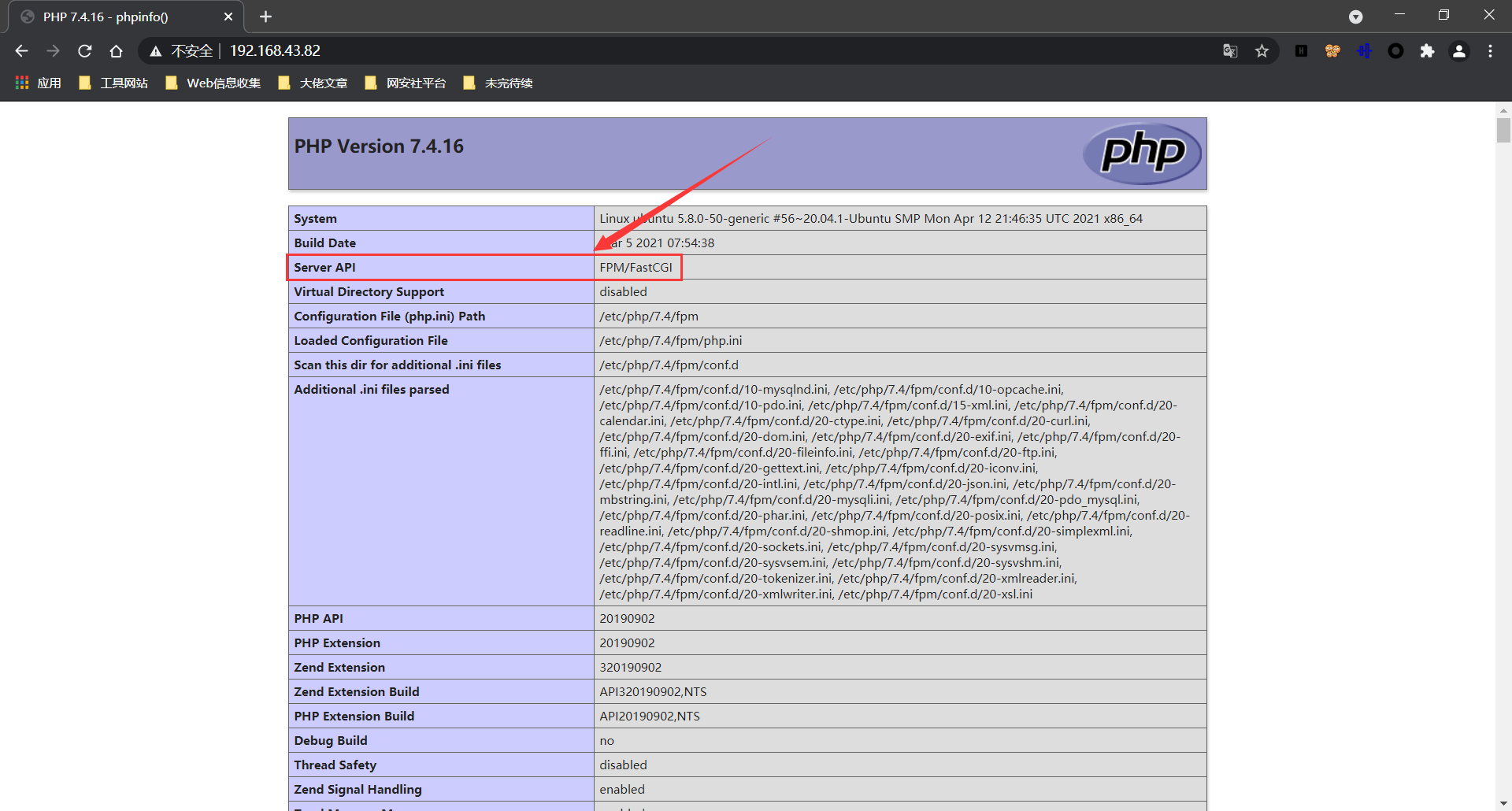Open the 未完待续 bookmark folder
This screenshot has height=811, width=1512.
(498, 83)
